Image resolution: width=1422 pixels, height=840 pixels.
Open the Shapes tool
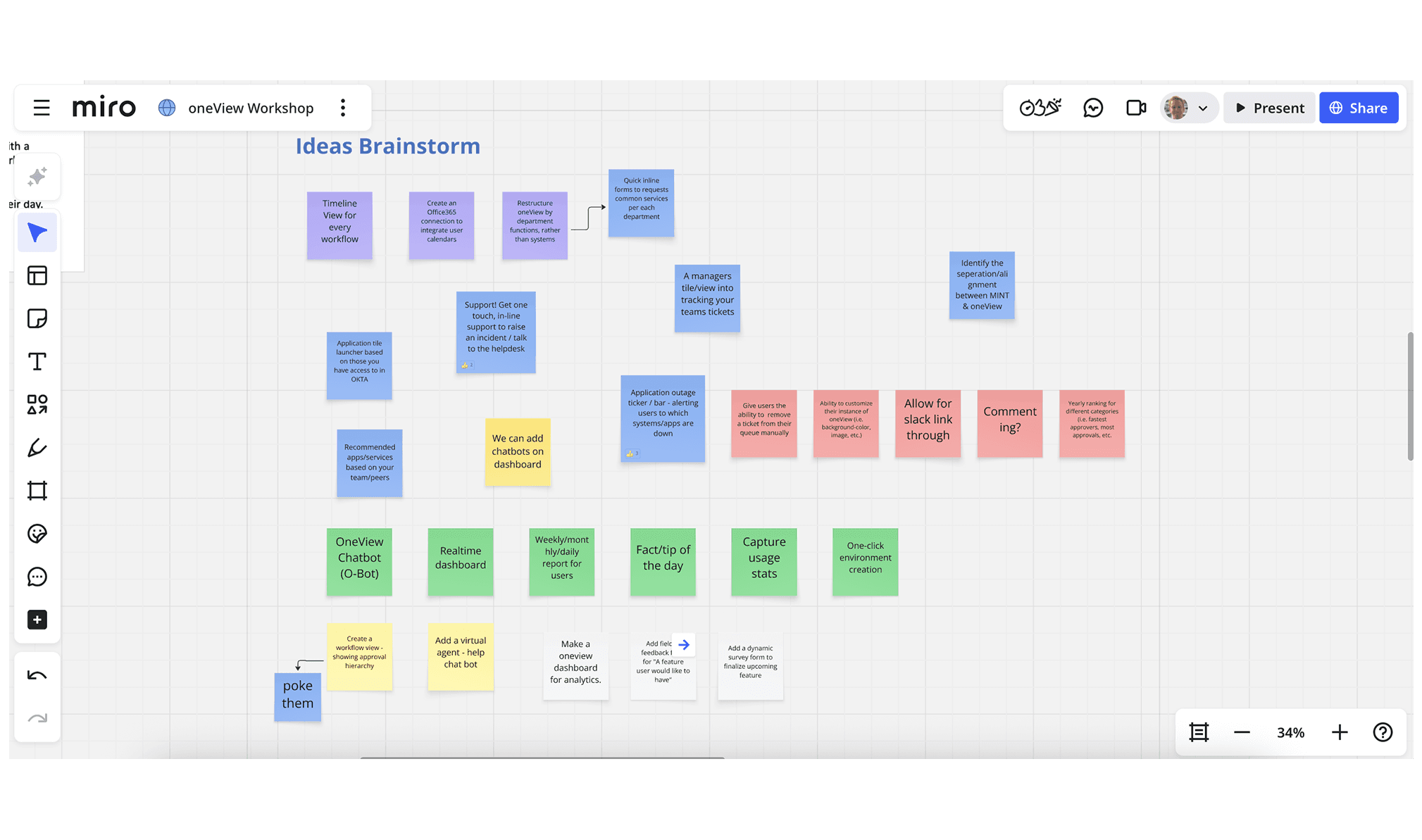37,404
